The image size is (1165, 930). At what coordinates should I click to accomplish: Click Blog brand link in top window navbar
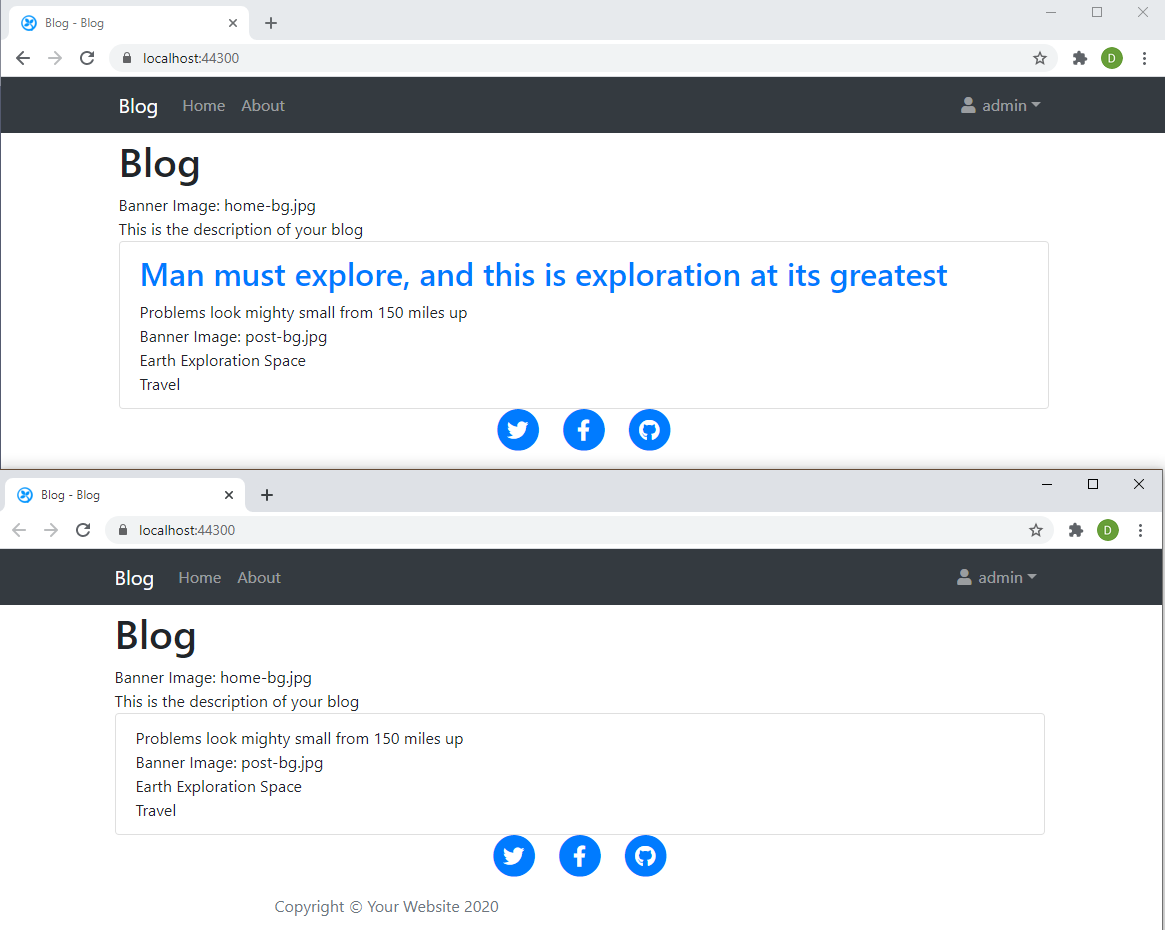(x=138, y=106)
